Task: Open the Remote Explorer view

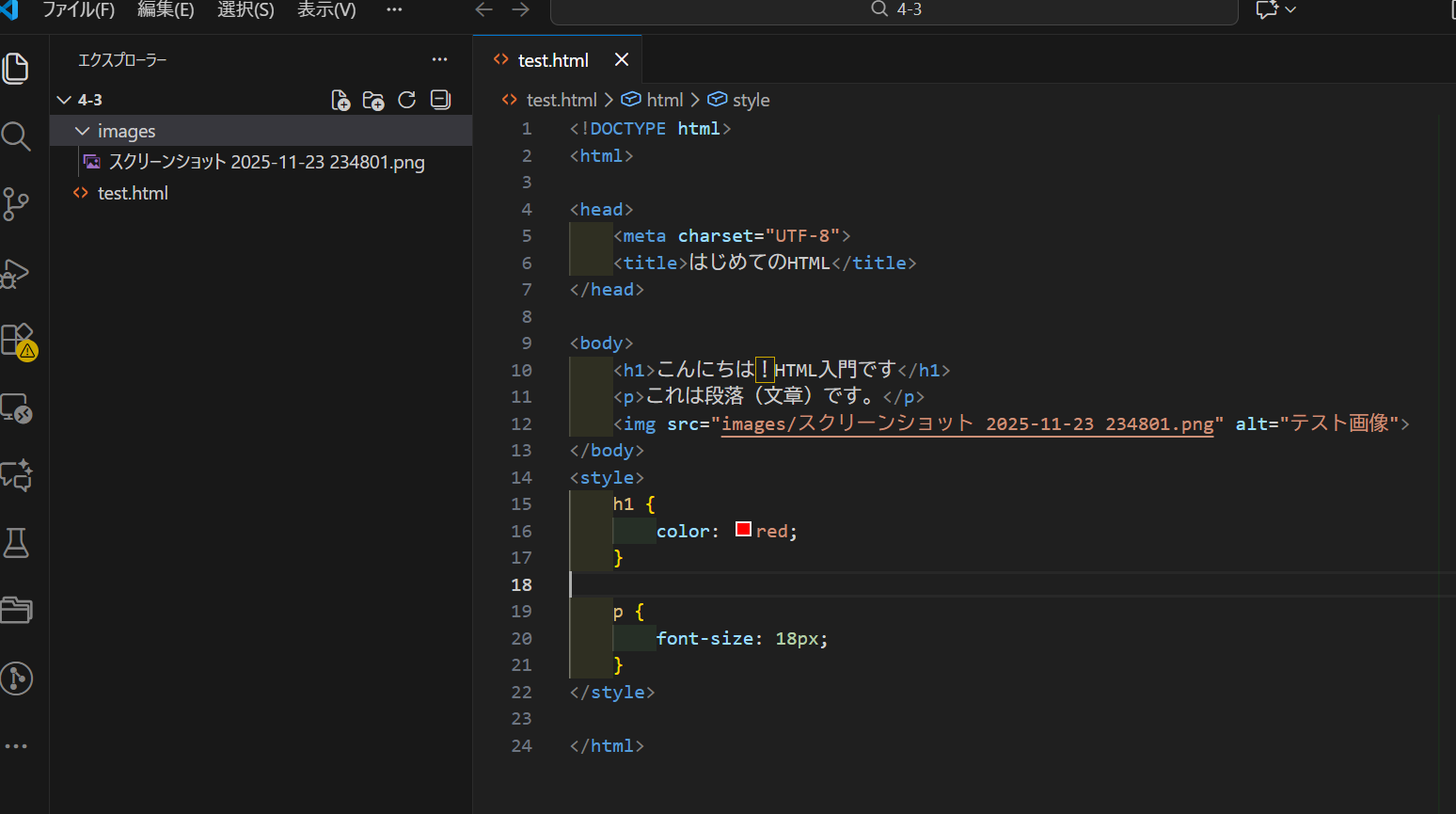Action: pos(16,407)
